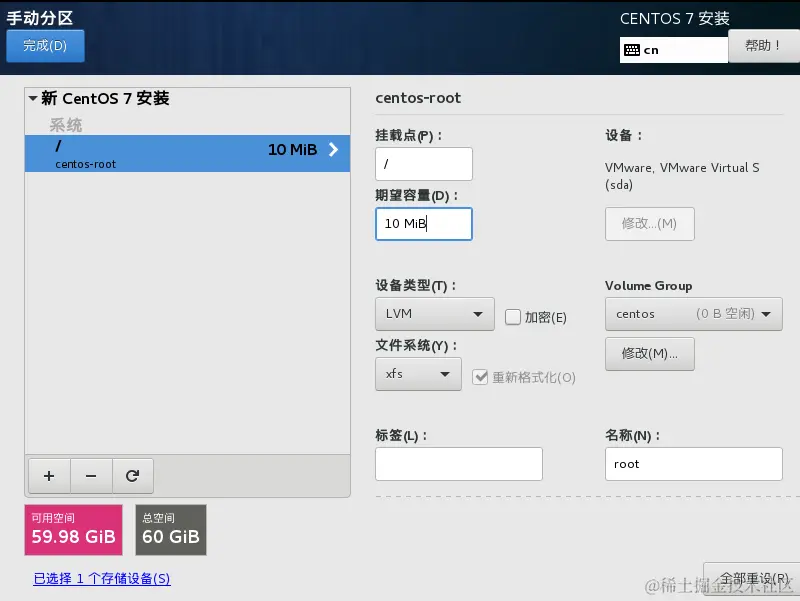Open the Volume Group centos dropdown
Screen dimensions: 800x601
click(693, 313)
